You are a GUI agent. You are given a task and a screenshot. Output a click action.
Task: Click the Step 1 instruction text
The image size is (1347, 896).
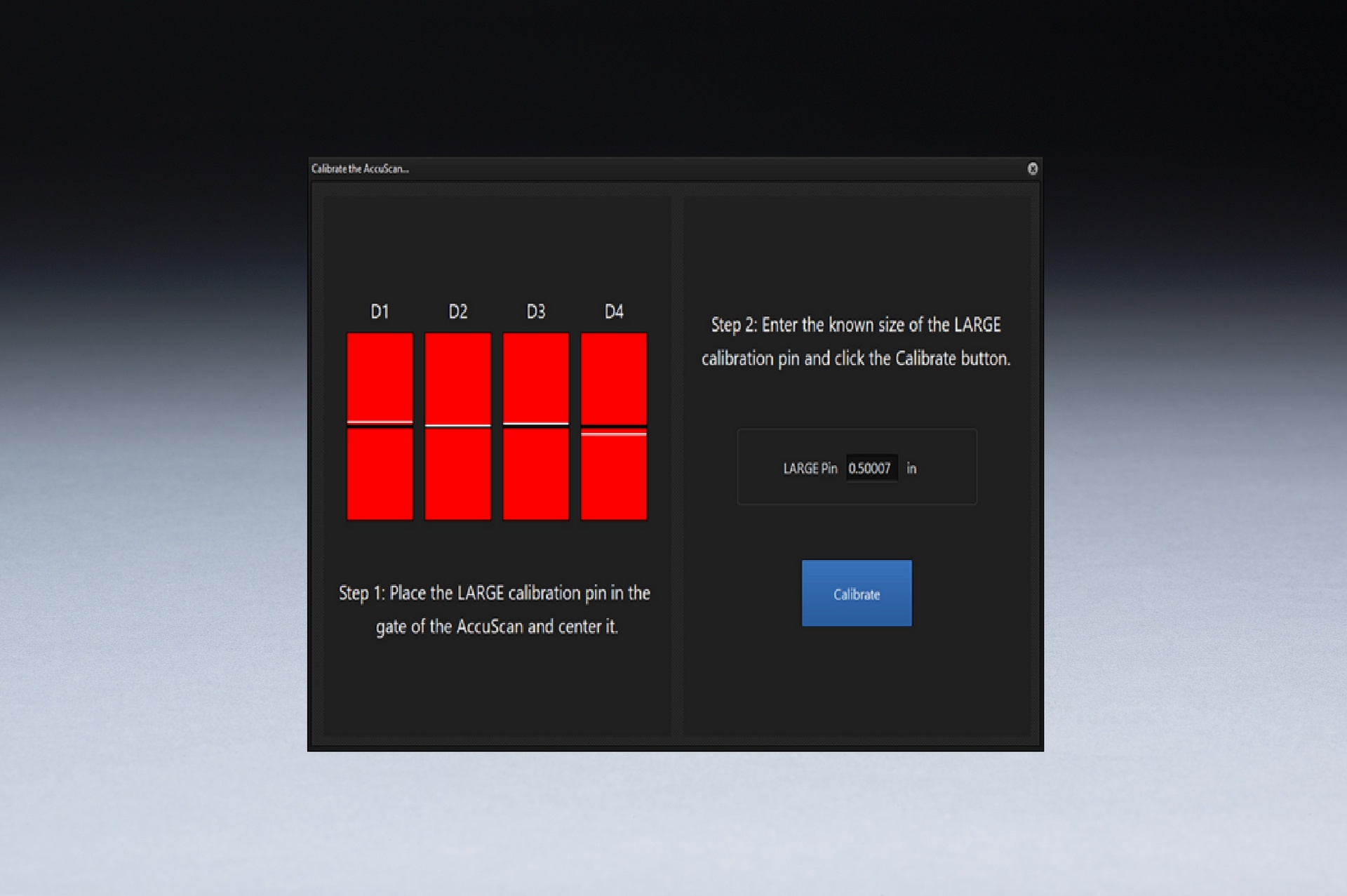495,610
